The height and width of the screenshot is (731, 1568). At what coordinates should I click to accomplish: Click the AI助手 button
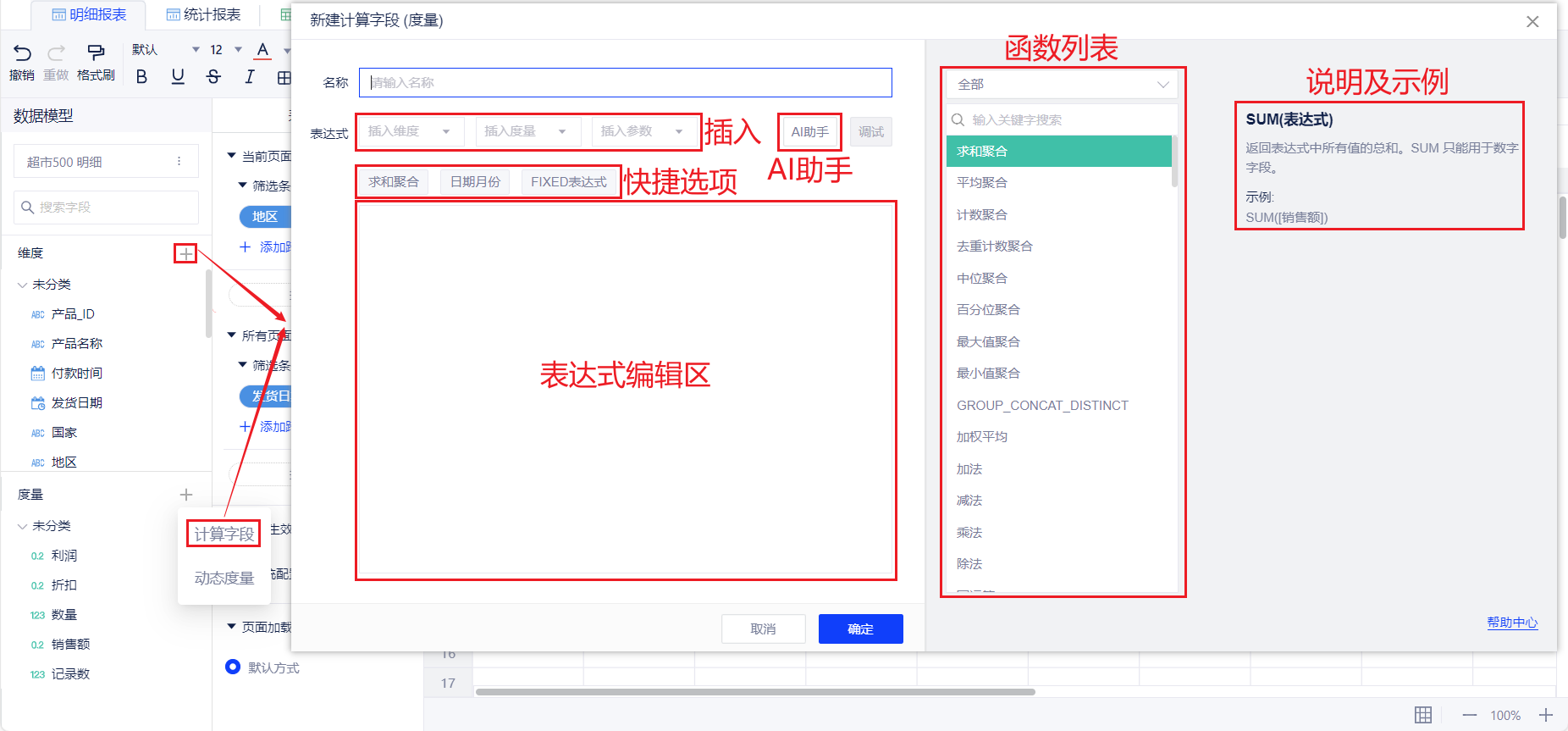coord(809,131)
